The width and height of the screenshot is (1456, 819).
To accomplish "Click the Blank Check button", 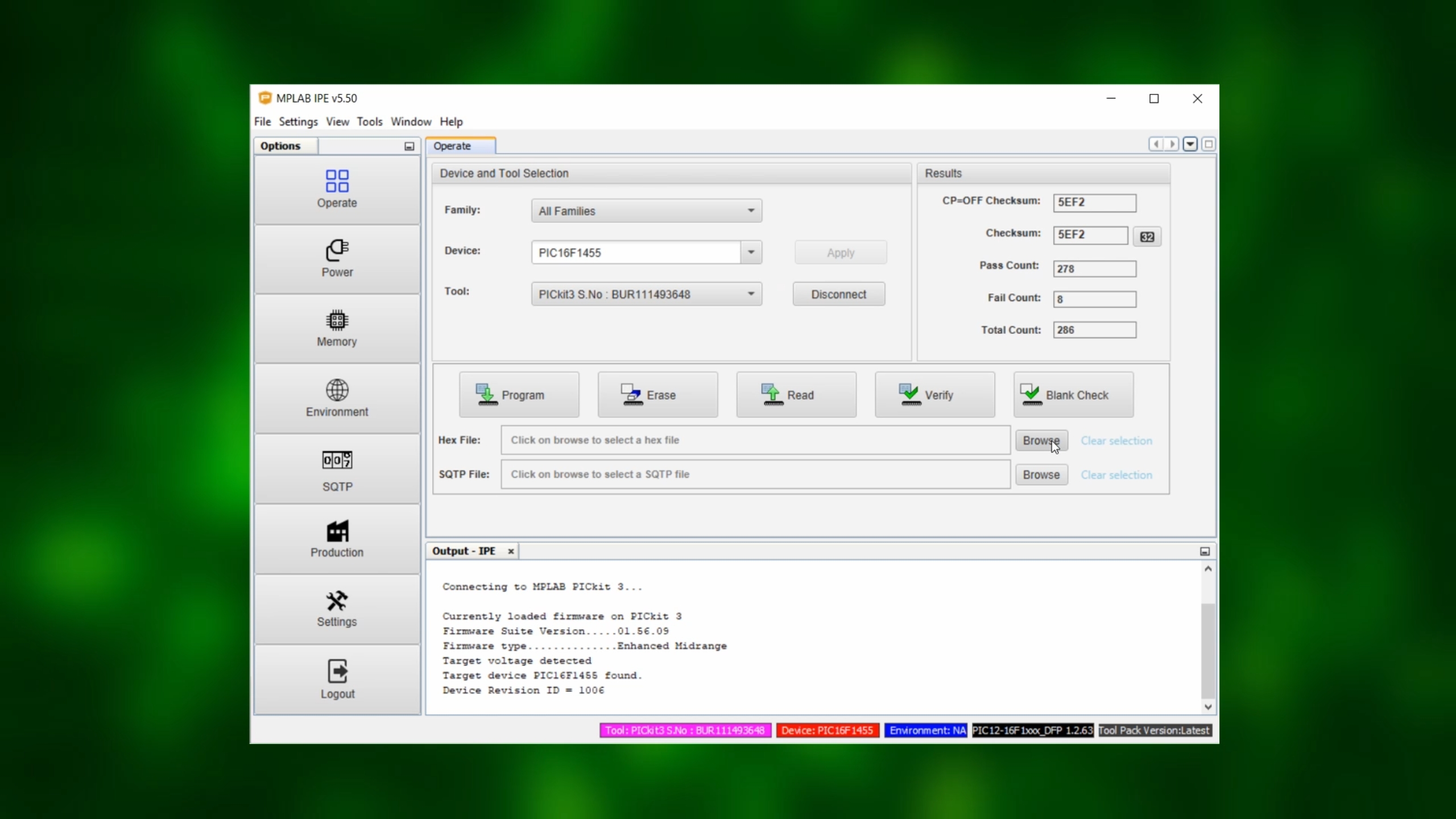I will click(x=1073, y=395).
